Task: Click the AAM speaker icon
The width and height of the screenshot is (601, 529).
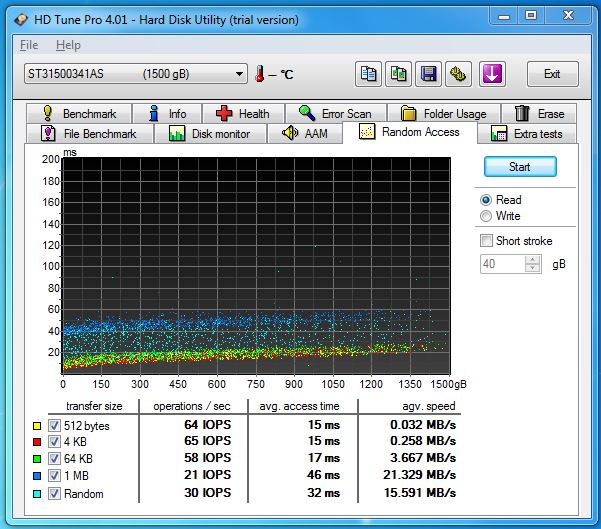Action: click(x=290, y=133)
